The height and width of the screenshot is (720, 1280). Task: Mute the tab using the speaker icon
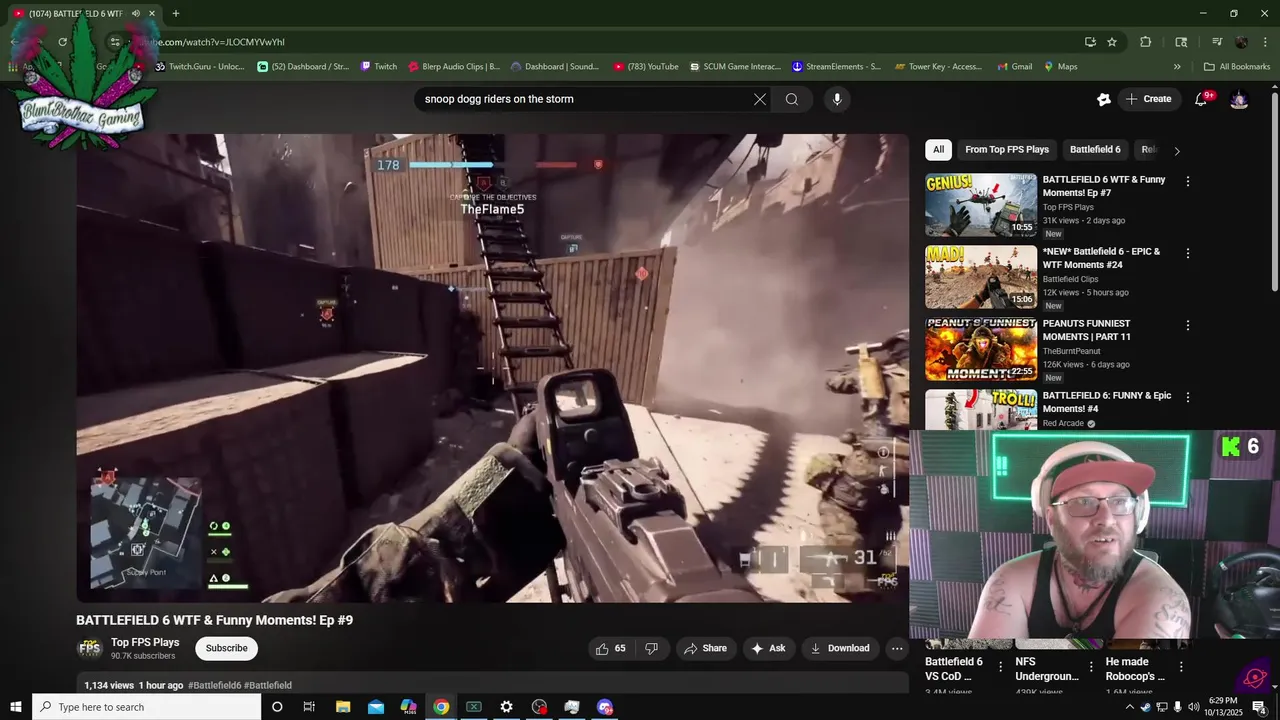pos(136,13)
